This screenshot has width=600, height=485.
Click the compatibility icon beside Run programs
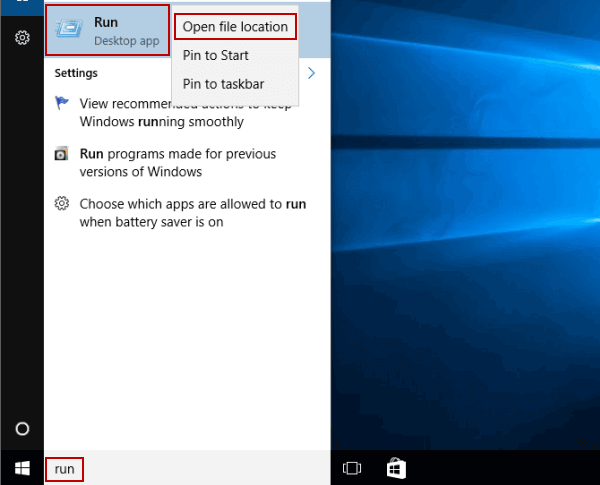pos(61,153)
